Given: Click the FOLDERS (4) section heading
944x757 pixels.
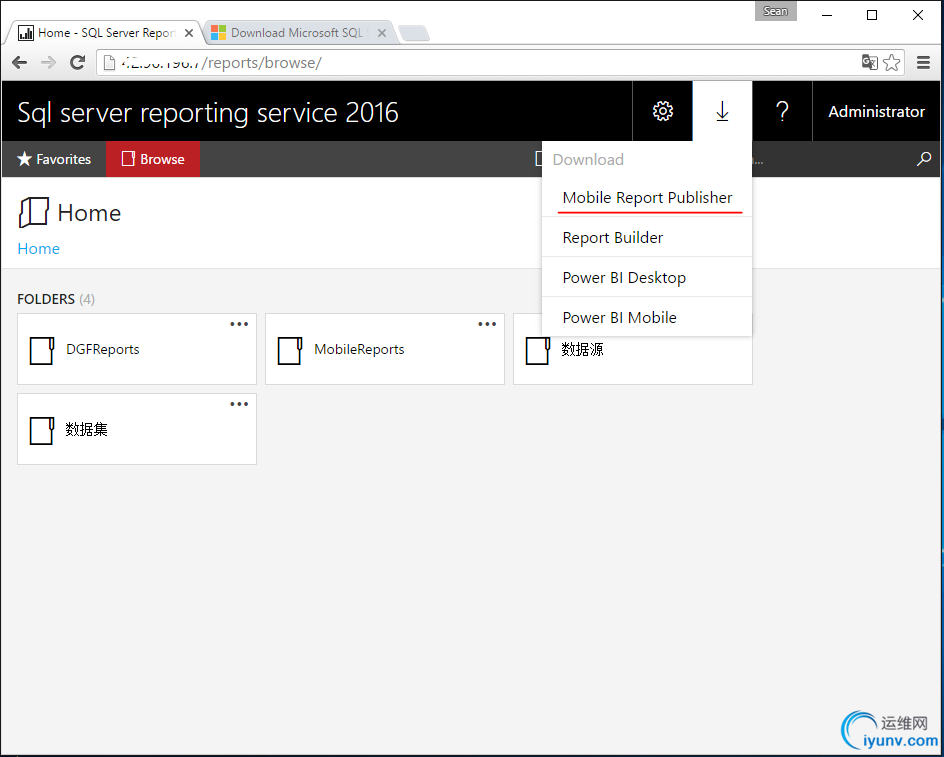Looking at the screenshot, I should tap(56, 299).
